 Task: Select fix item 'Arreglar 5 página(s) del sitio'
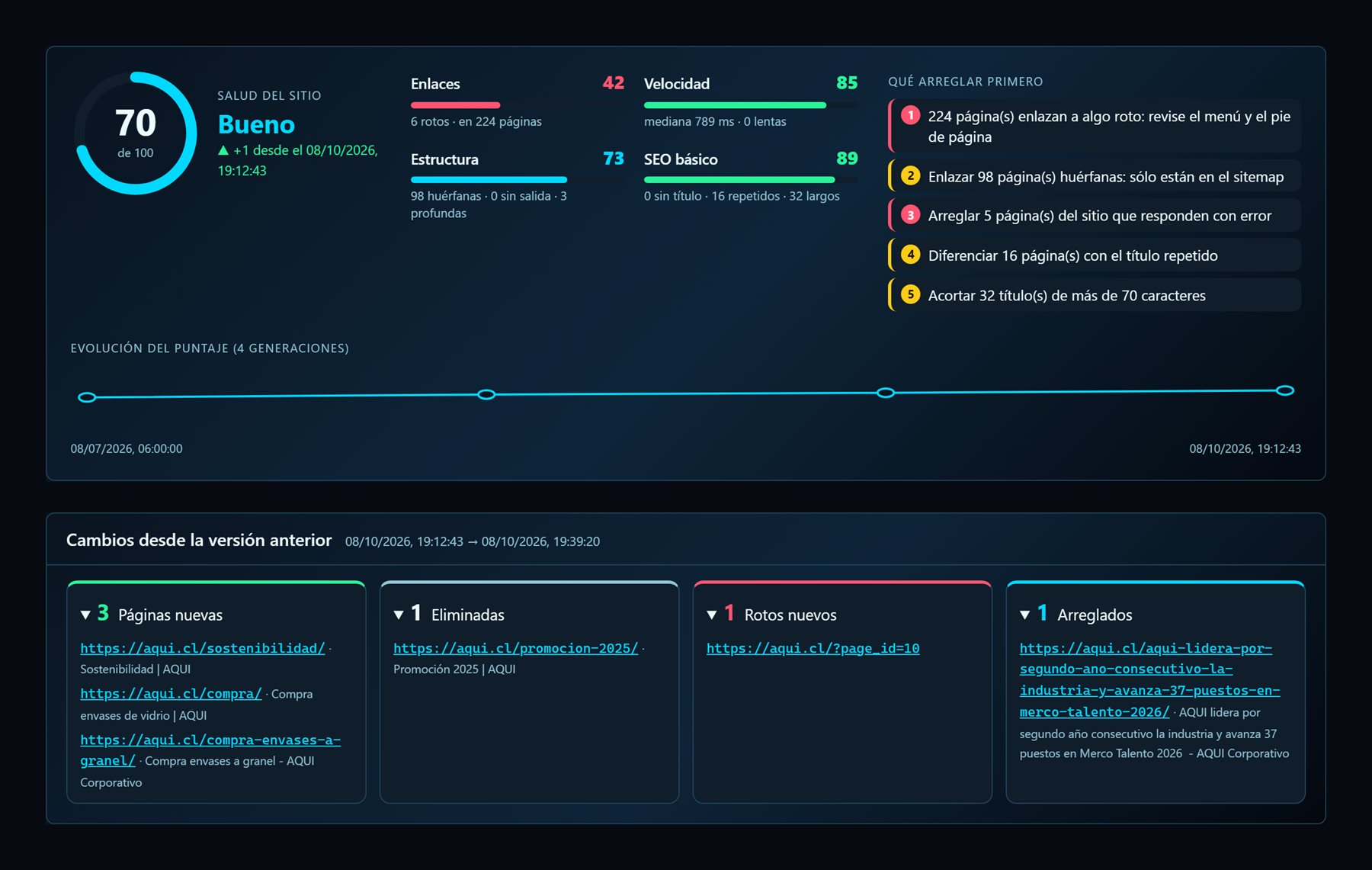(x=1095, y=216)
